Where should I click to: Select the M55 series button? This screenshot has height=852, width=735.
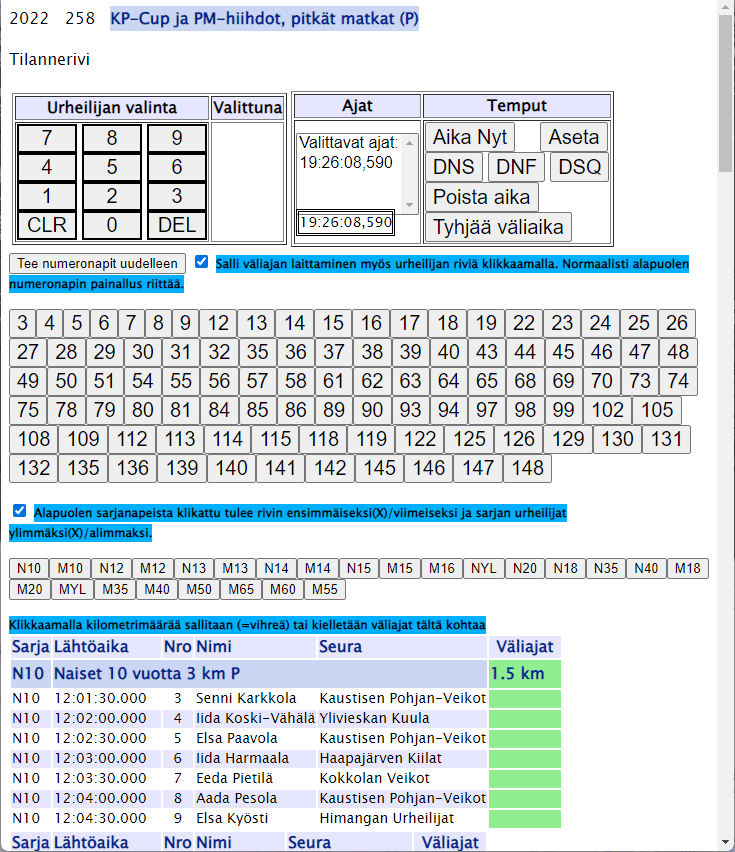coord(323,589)
